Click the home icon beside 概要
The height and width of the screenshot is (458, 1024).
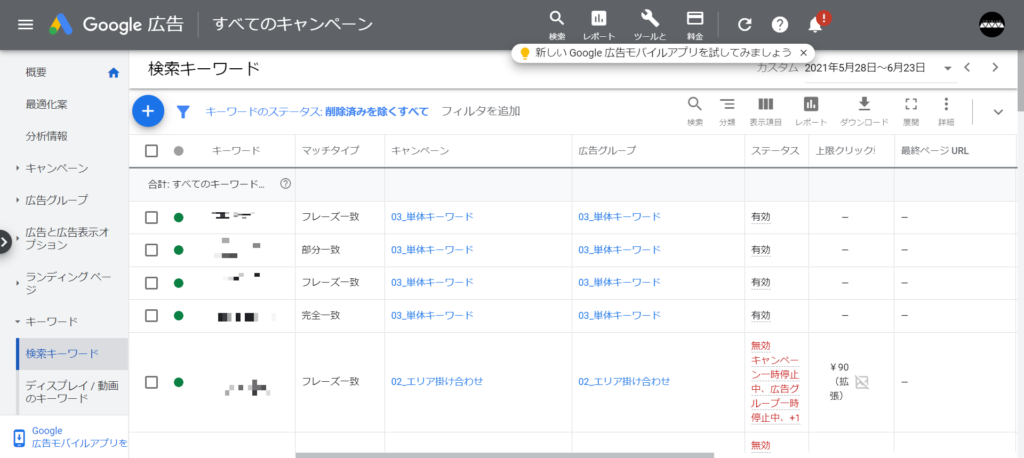coord(114,73)
